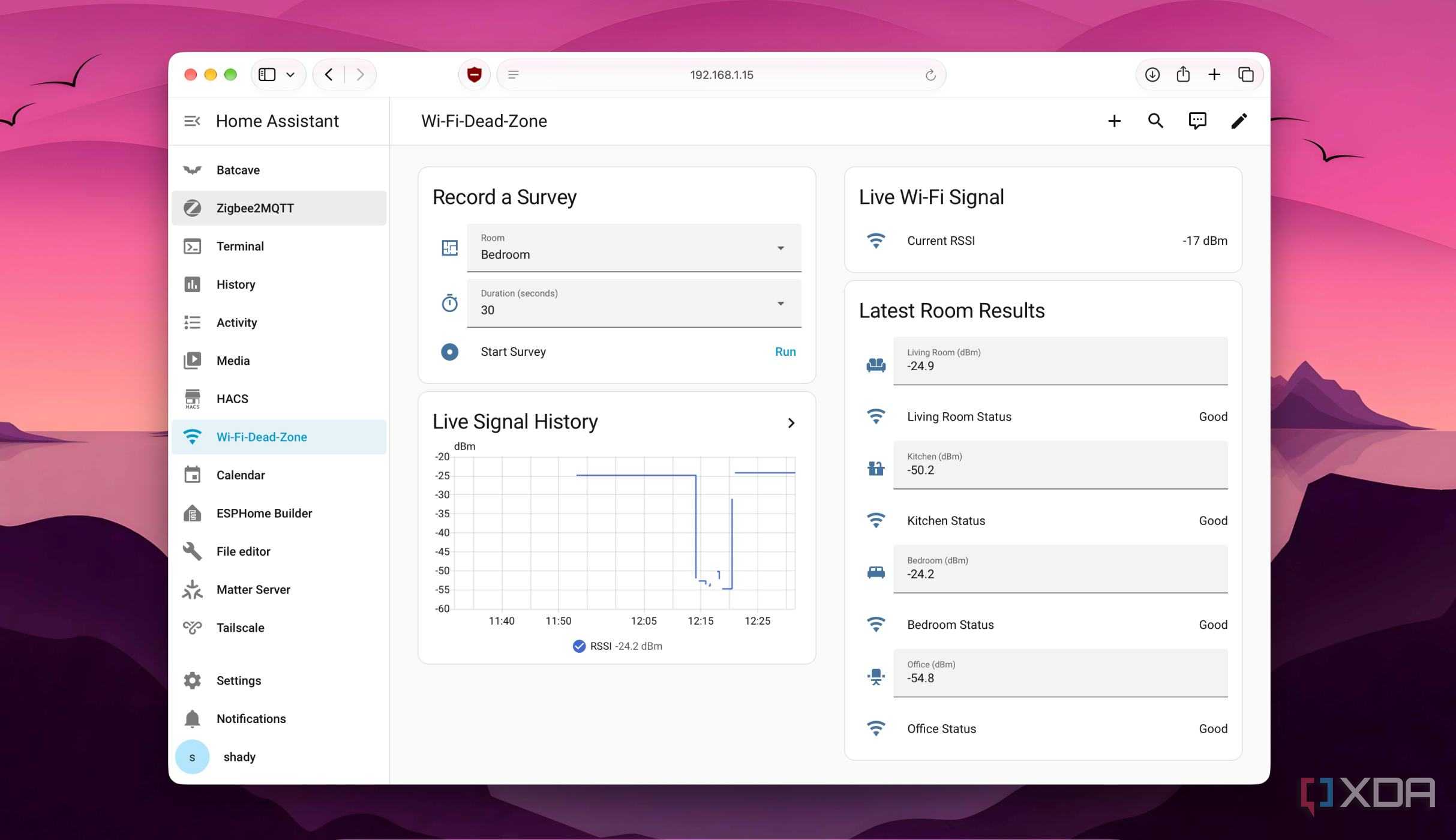Run the Start Survey script
The height and width of the screenshot is (840, 1456).
785,352
